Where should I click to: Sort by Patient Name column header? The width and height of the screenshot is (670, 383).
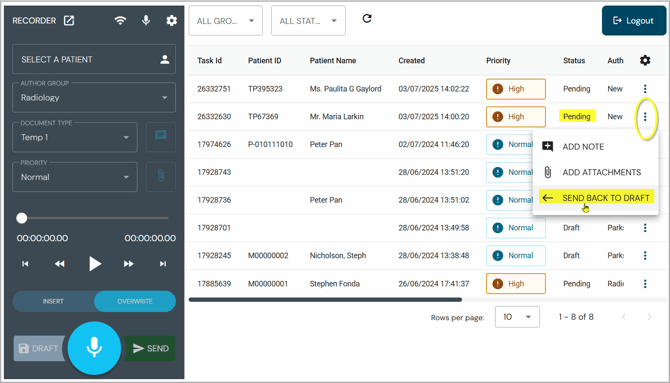click(333, 60)
